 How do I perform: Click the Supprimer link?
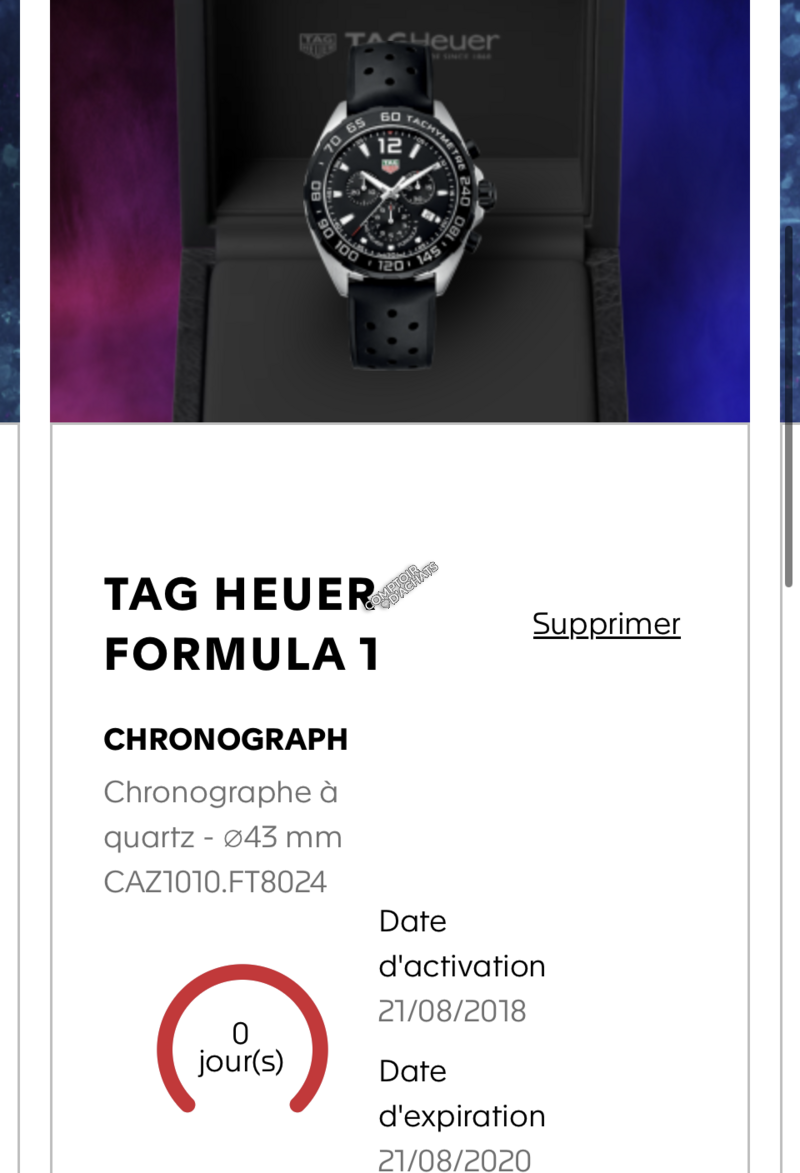point(606,624)
